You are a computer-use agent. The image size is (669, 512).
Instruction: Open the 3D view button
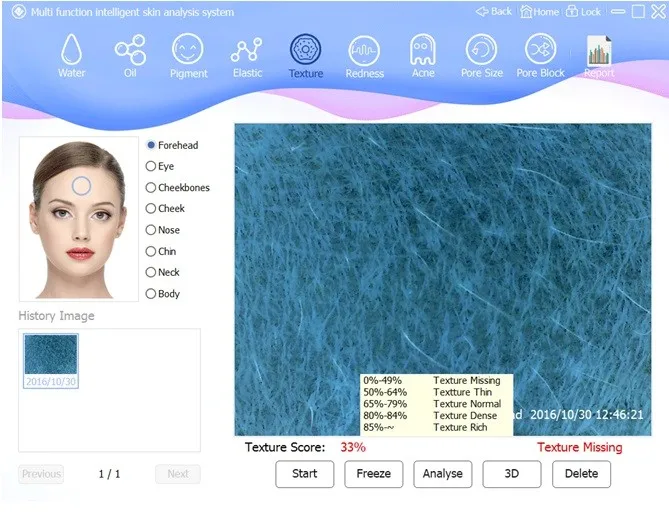point(512,474)
